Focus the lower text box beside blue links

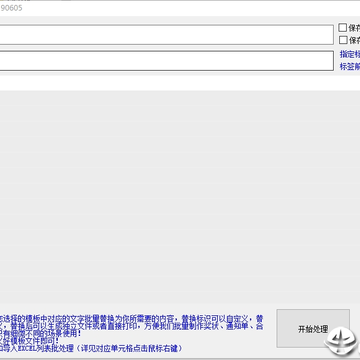pyautogui.click(x=166, y=60)
